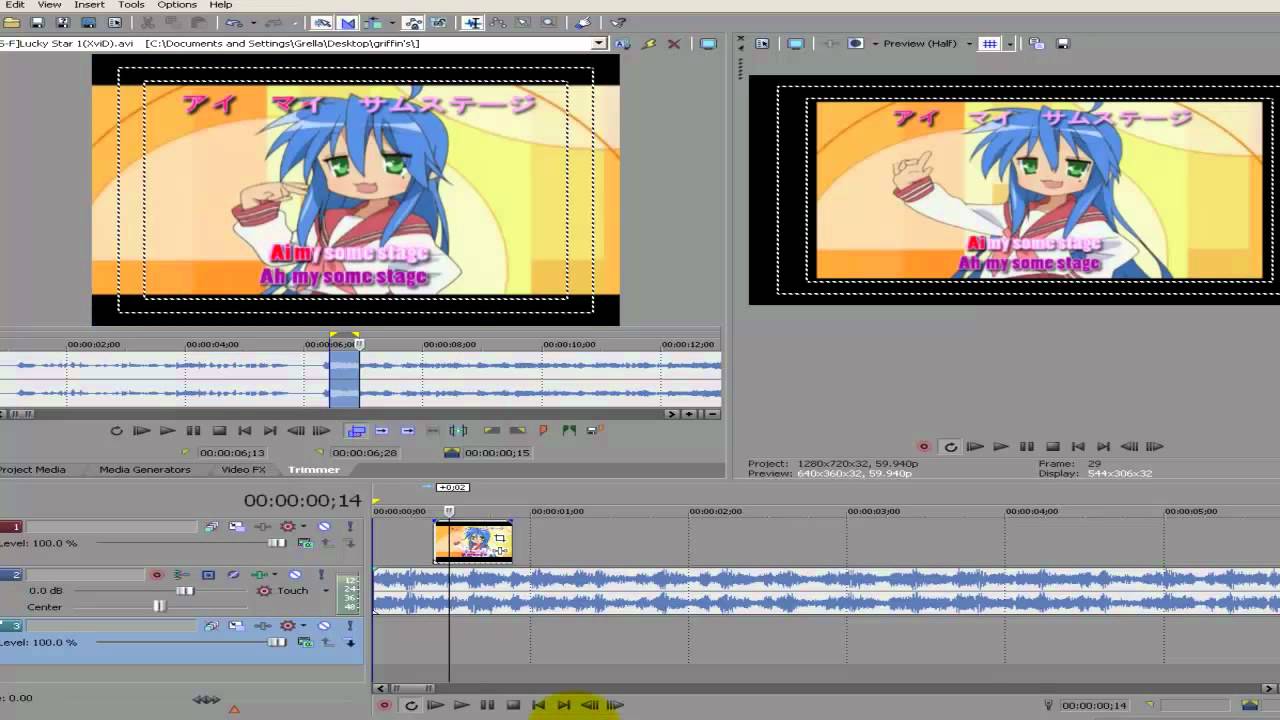Select the Normal Edit tool

tap(472, 22)
